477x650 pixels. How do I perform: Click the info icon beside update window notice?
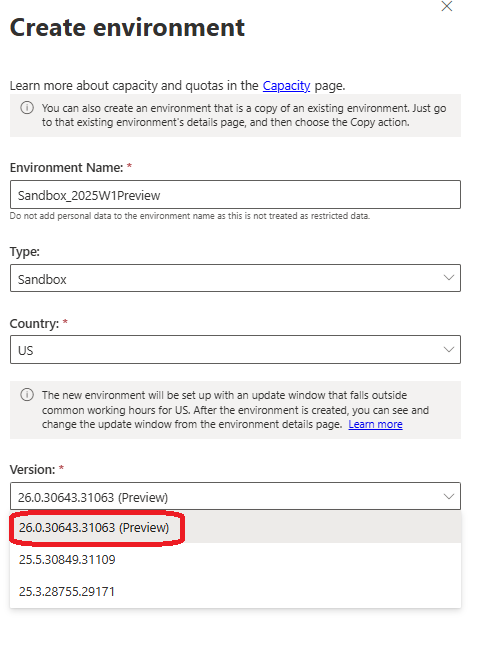click(27, 395)
